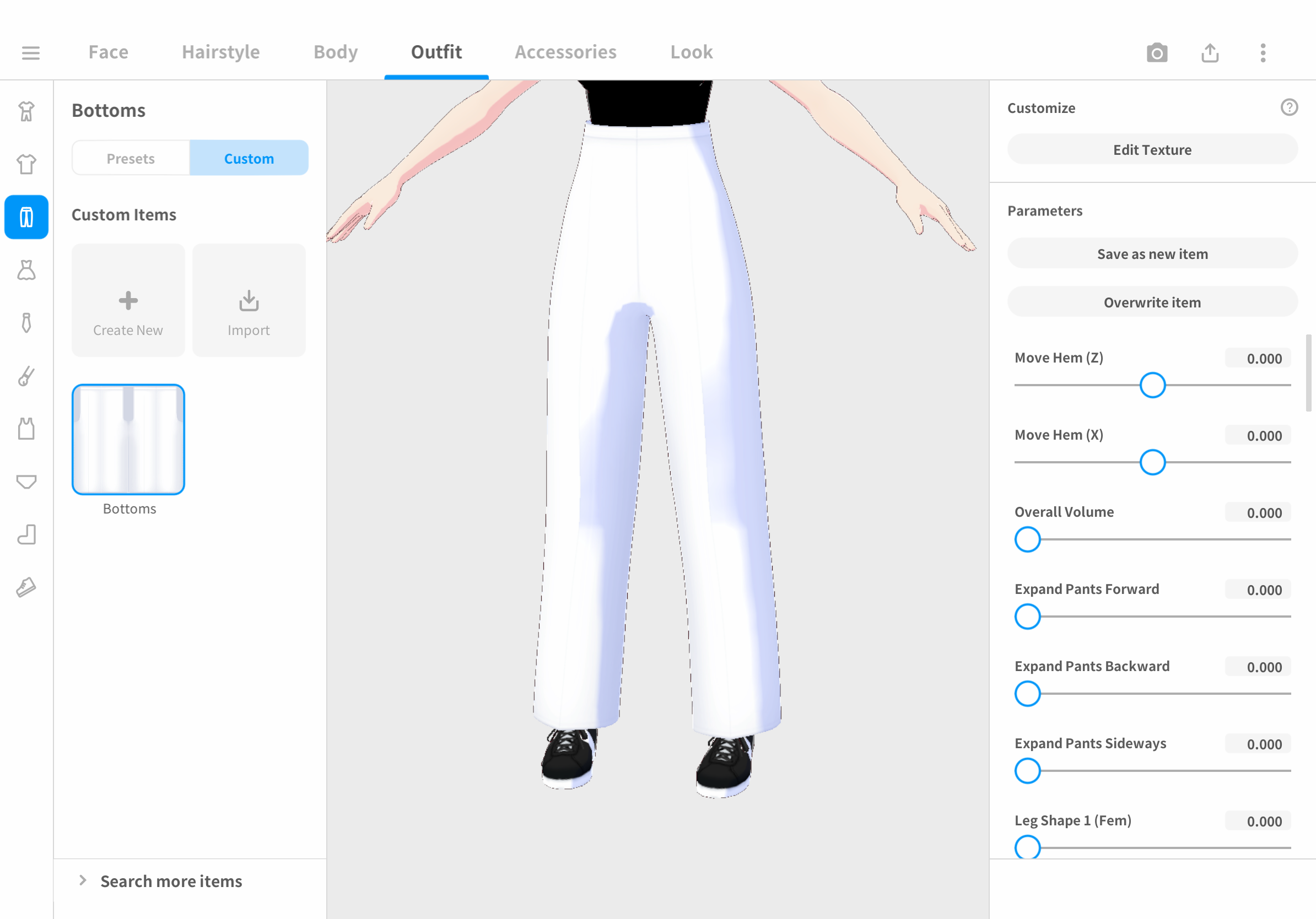Click the Edit Texture button
The width and height of the screenshot is (1316, 919).
coord(1152,149)
